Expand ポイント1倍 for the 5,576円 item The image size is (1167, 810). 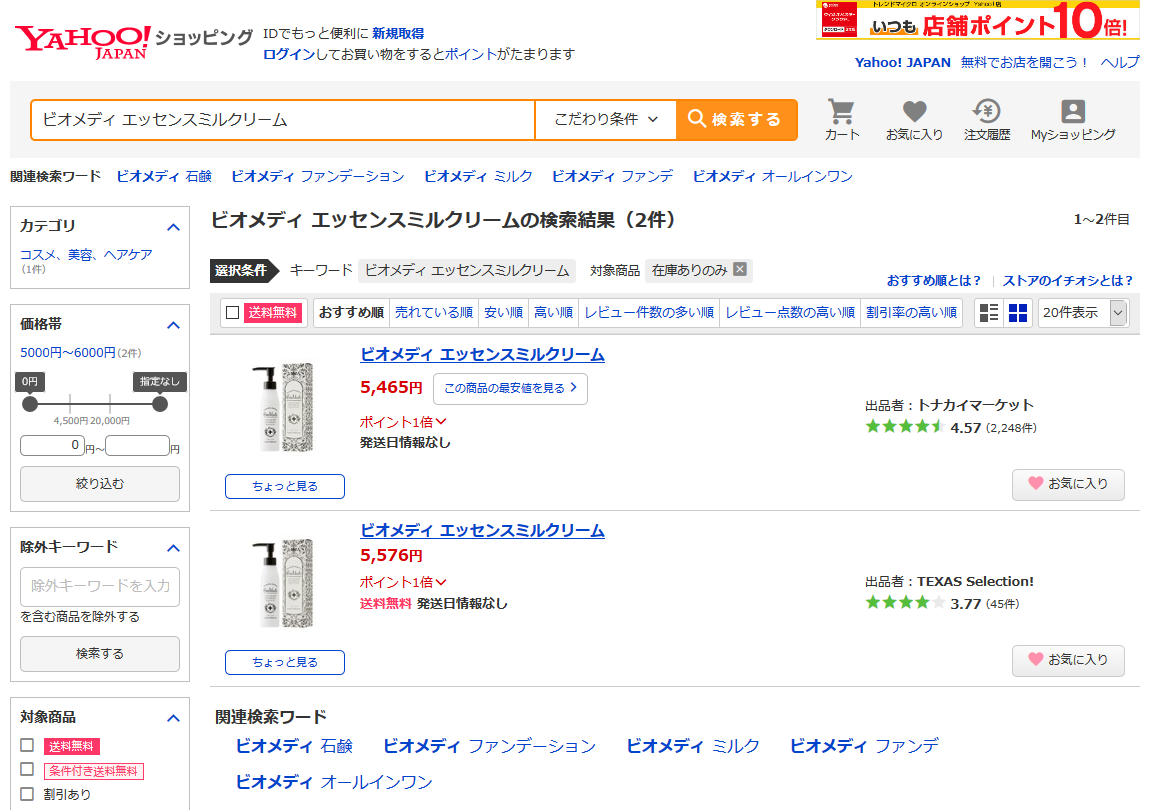(x=403, y=582)
